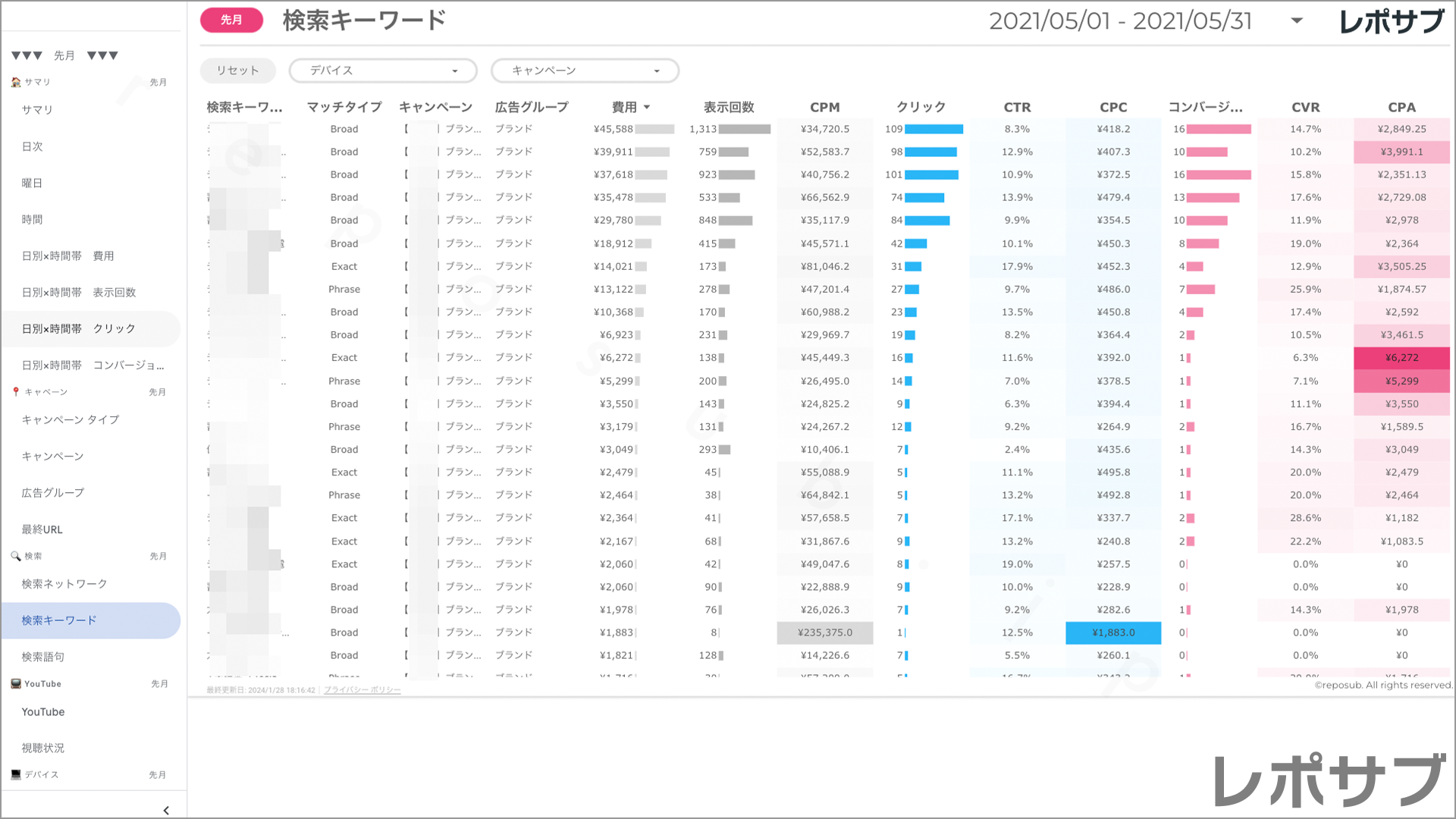Viewport: 1456px width, 819px height.
Task: Click the sort arrow on the 費用 column
Action: tap(647, 107)
